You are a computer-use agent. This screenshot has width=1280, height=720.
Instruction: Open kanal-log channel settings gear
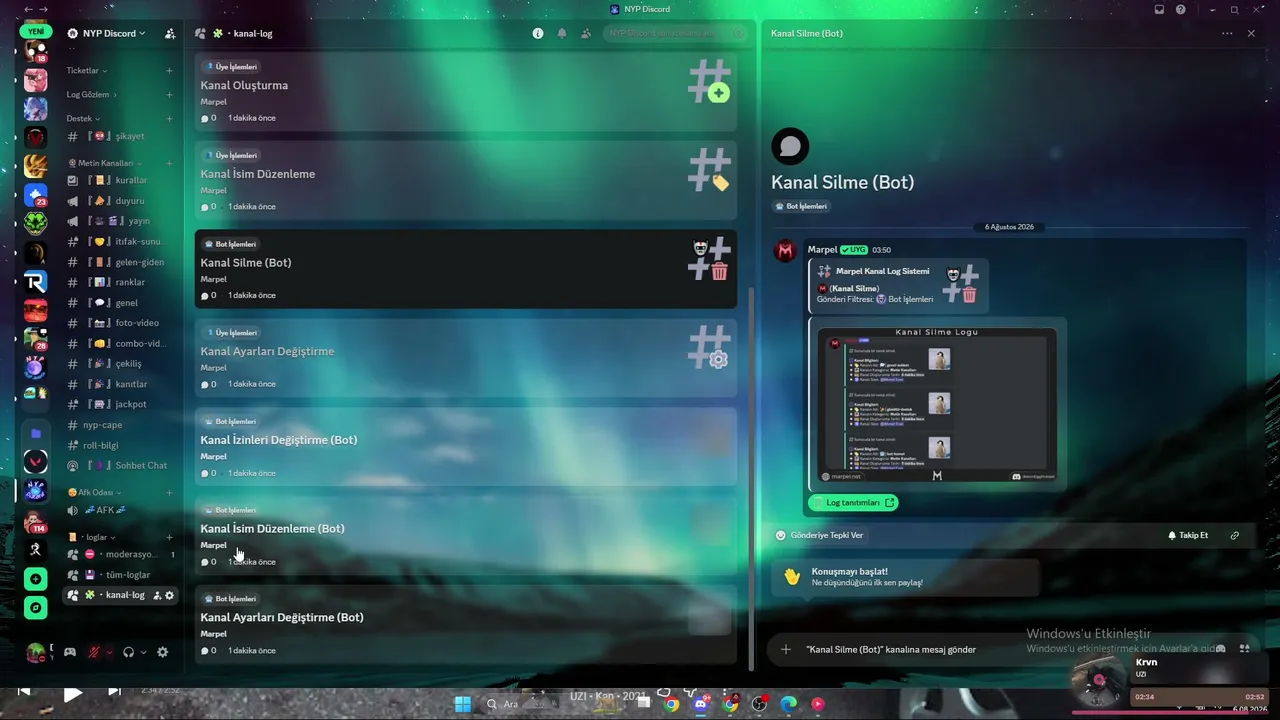tap(169, 595)
